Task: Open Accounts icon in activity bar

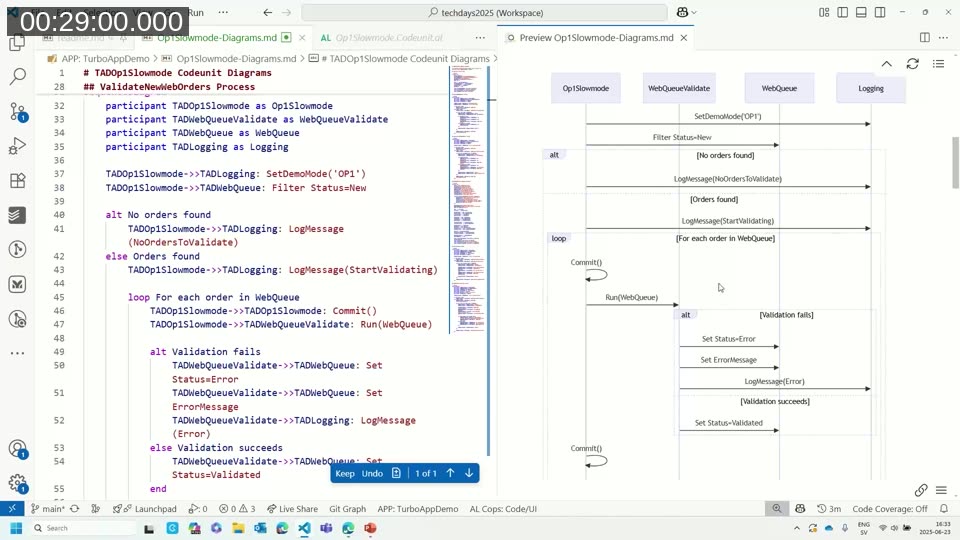Action: pos(18,449)
